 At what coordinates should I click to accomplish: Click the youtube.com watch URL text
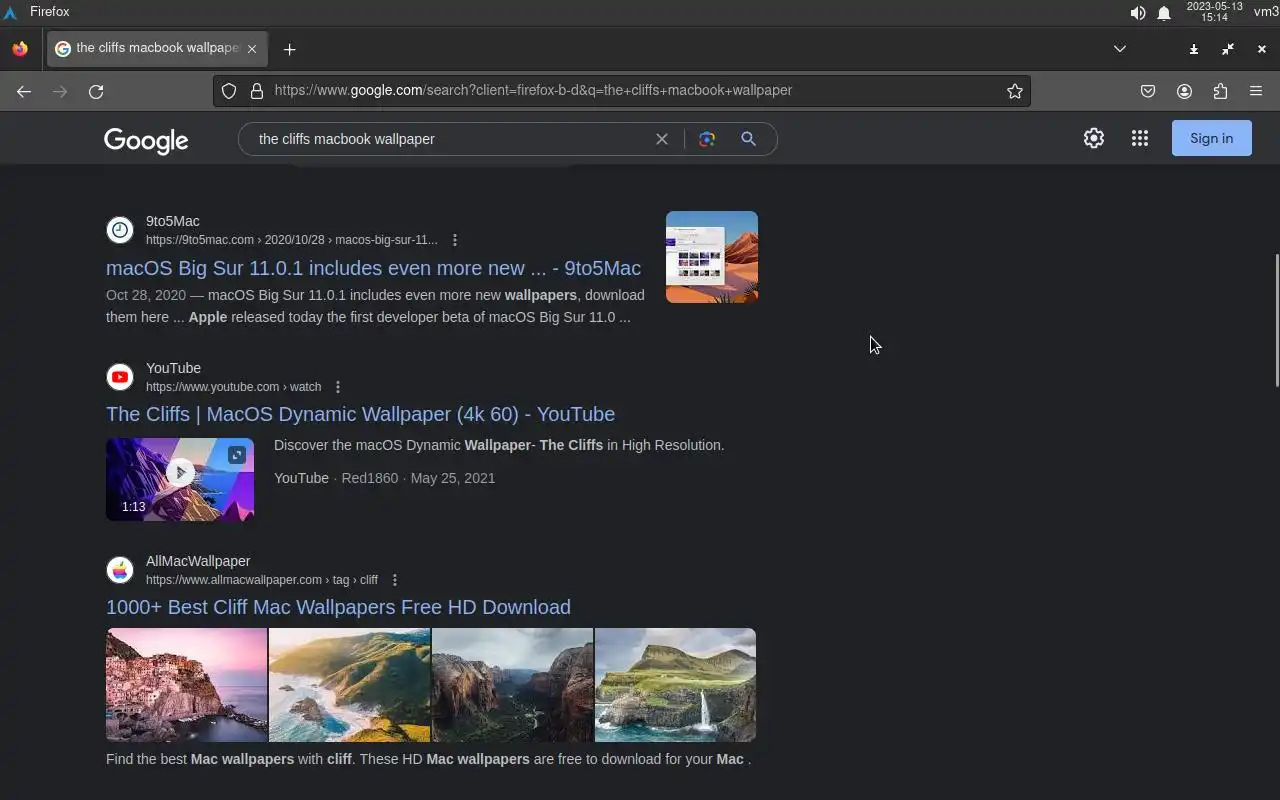tap(234, 387)
